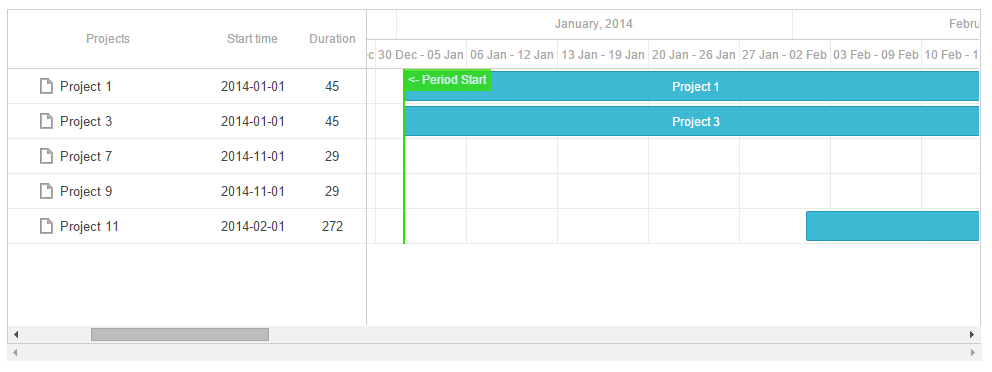This screenshot has height=372, width=992.
Task: Click the bottom page scrollbar right arrow
Action: click(x=972, y=352)
